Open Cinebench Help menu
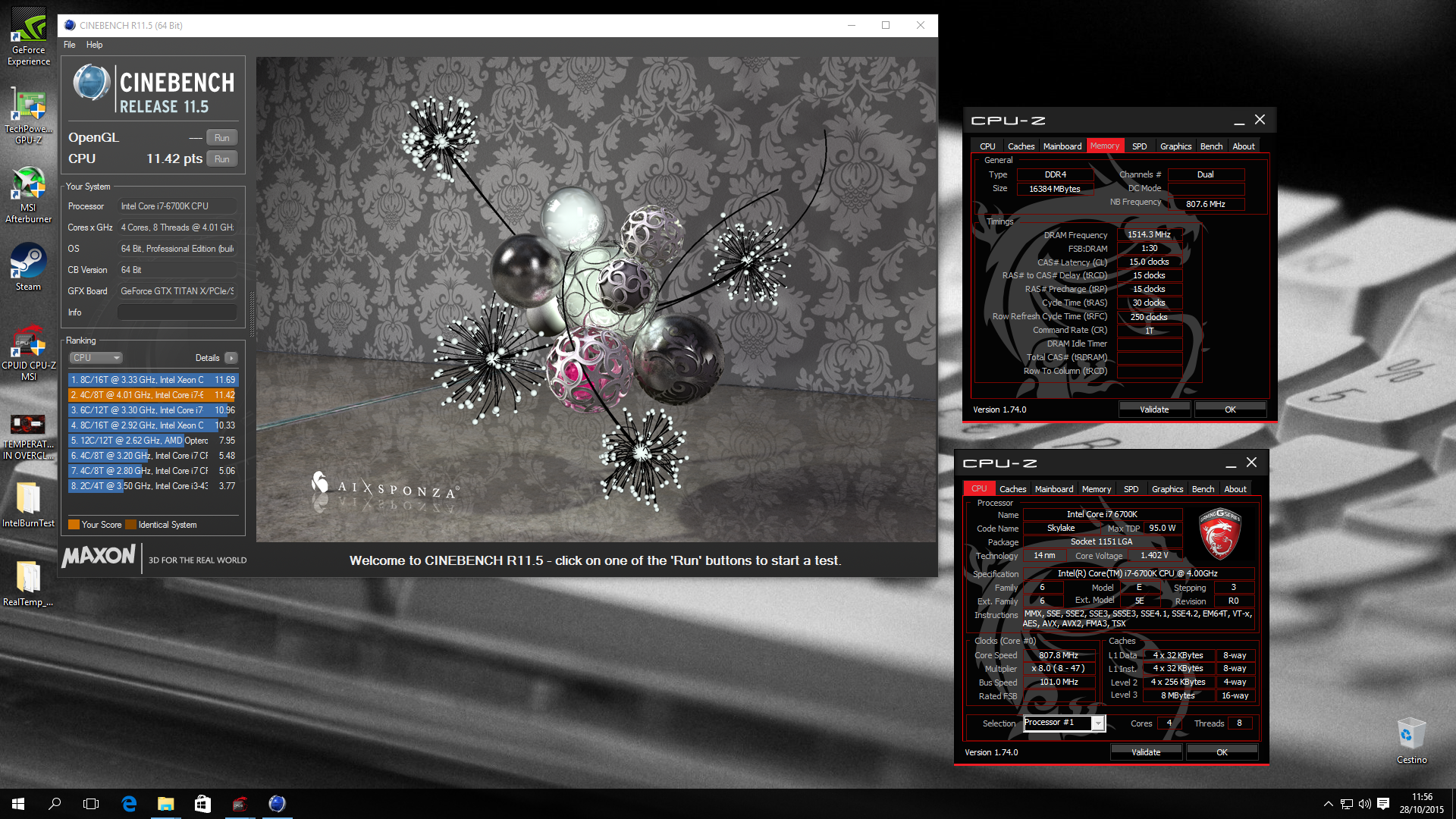The image size is (1456, 819). click(94, 45)
